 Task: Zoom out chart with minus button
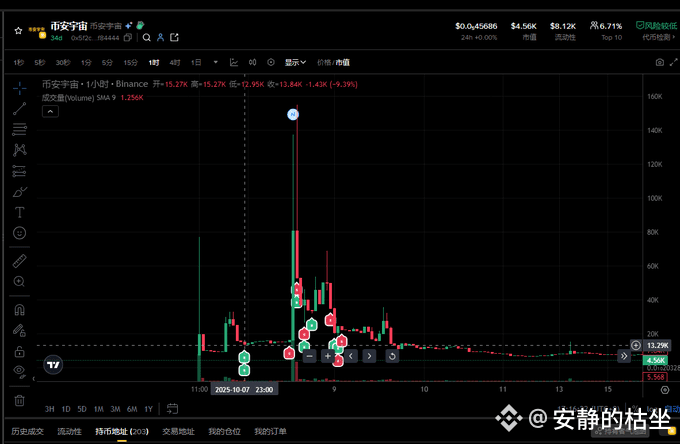click(309, 356)
